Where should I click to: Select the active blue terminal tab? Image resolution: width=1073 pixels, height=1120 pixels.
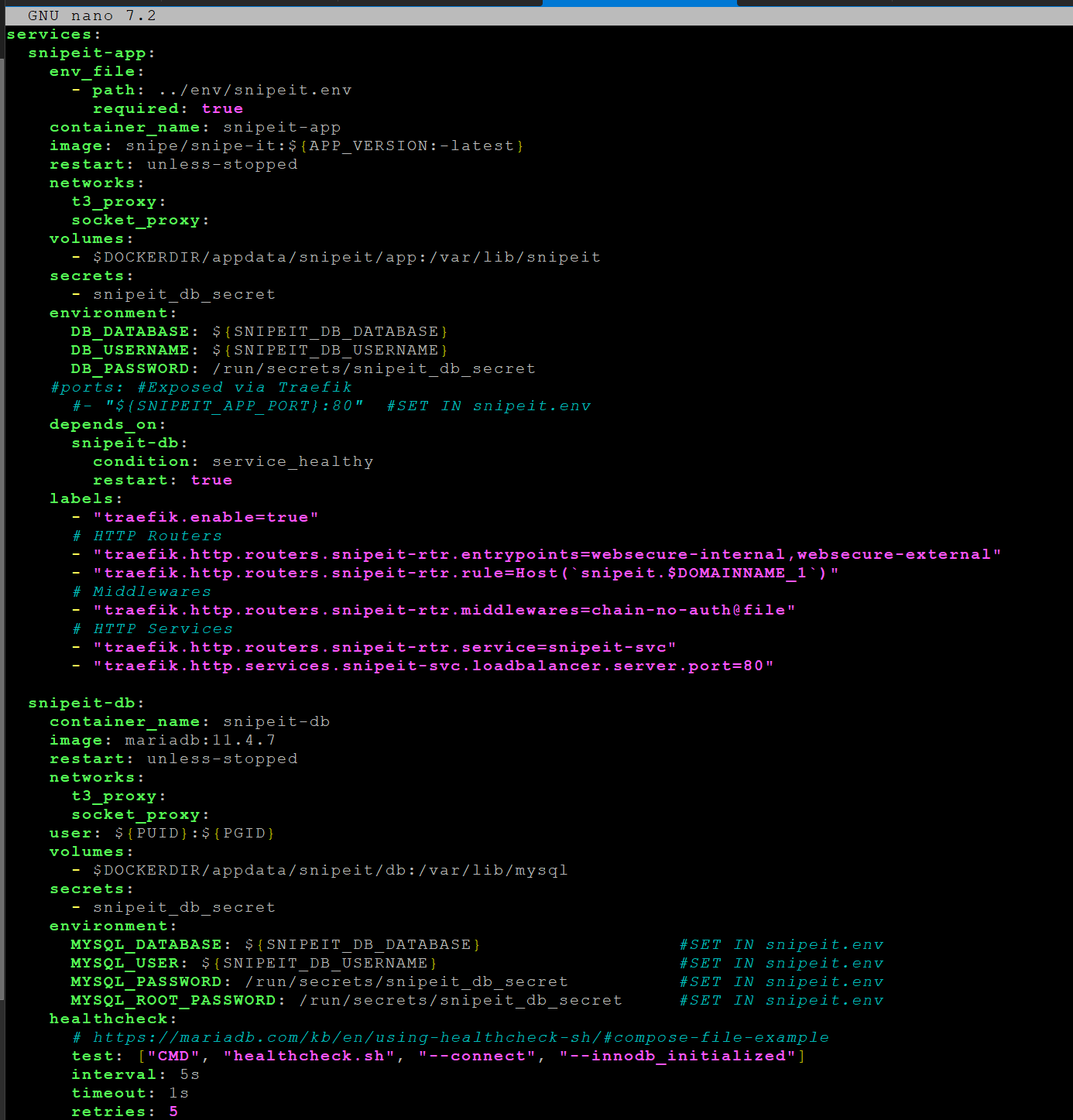[639, 3]
